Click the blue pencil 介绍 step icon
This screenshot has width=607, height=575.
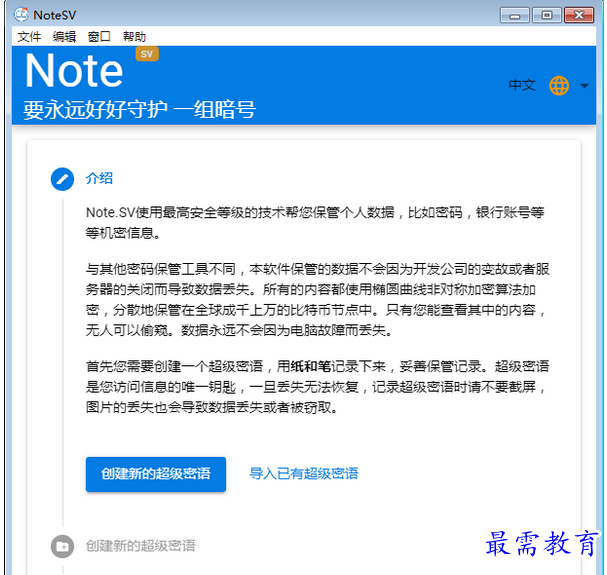[x=62, y=179]
